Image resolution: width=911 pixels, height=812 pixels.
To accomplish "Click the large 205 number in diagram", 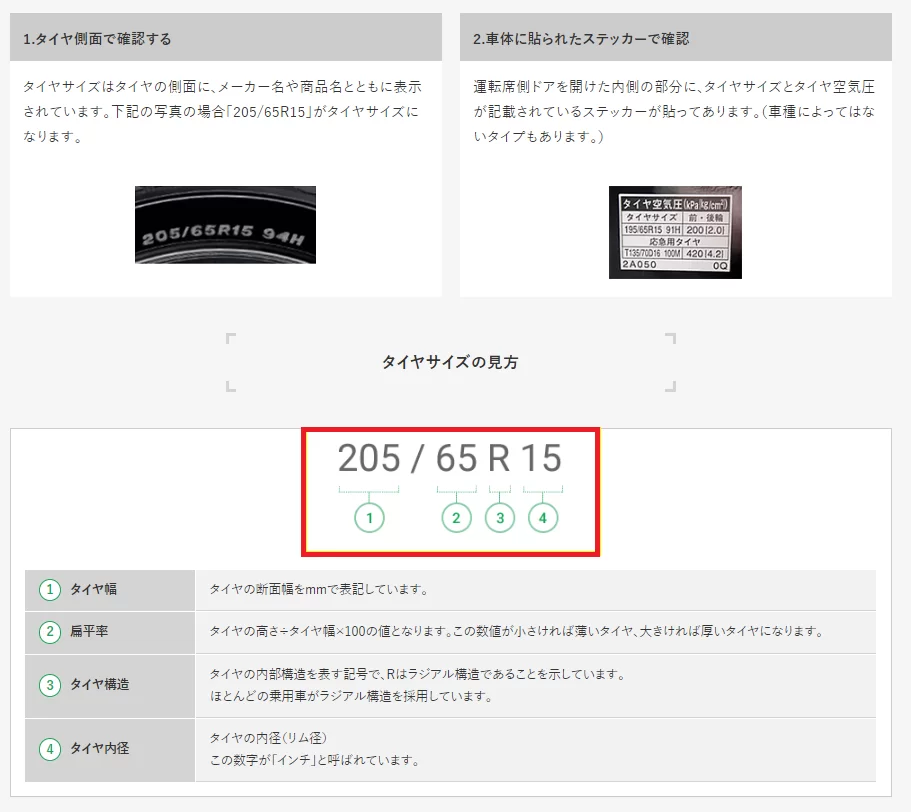I will coord(368,458).
